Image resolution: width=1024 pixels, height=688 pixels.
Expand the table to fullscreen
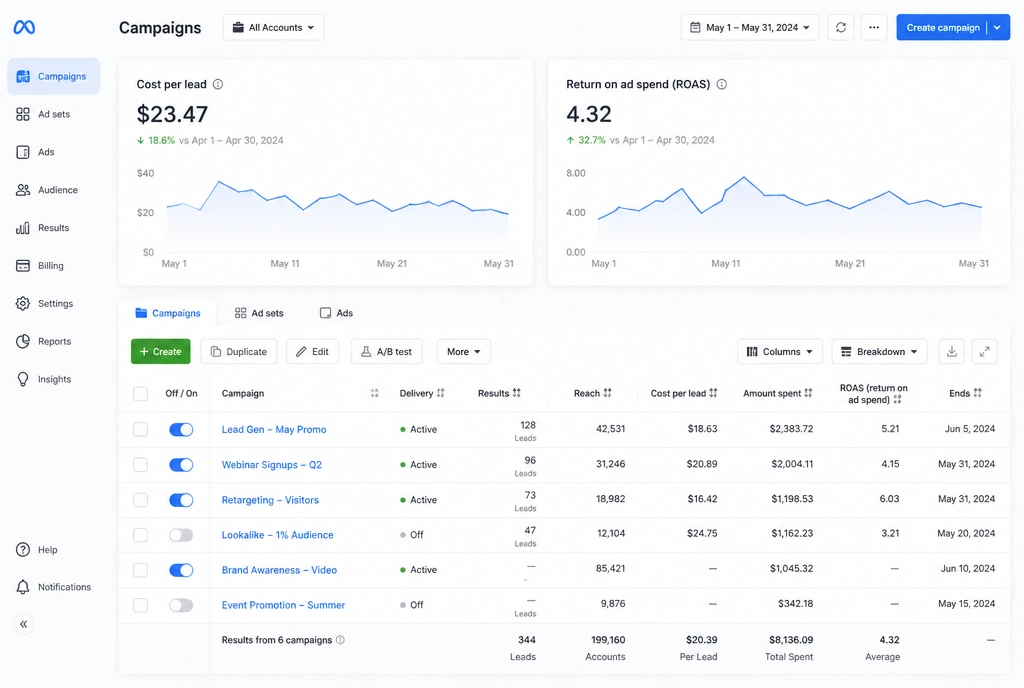[x=984, y=352]
